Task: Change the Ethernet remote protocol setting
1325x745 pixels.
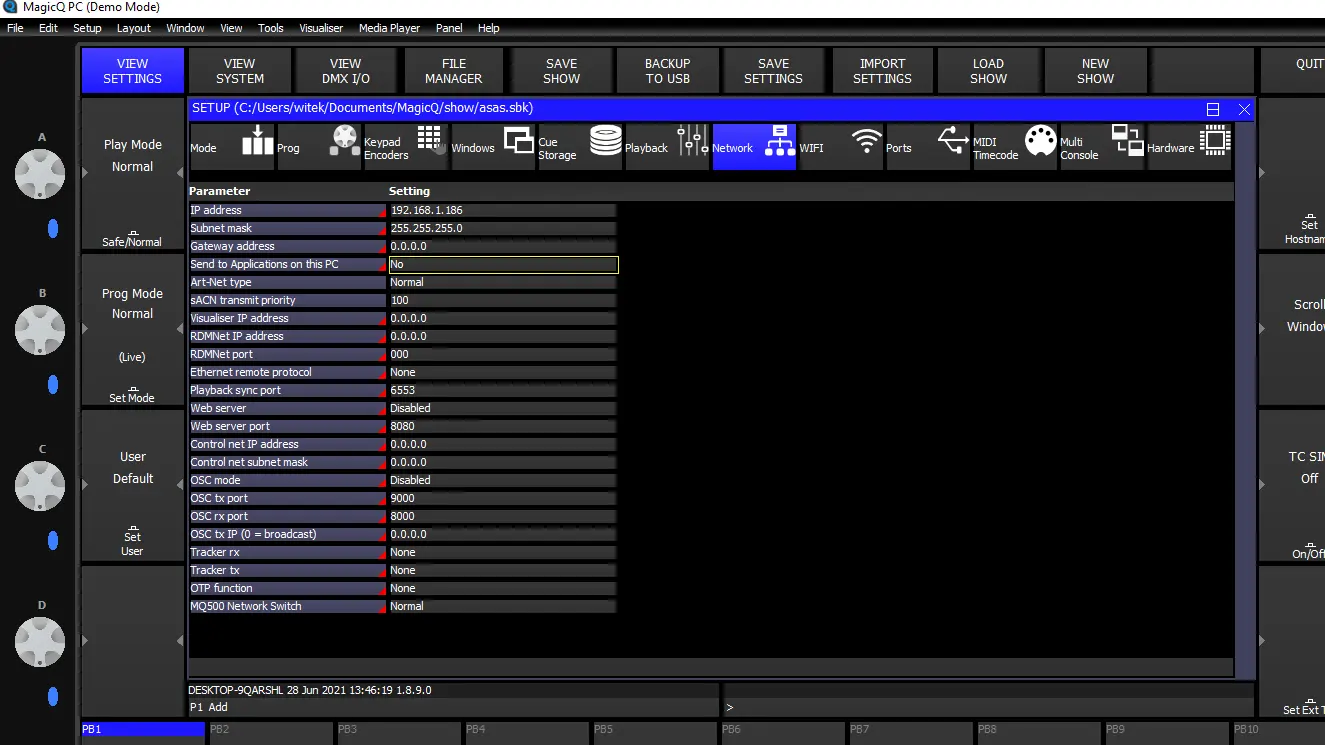Action: tap(502, 372)
